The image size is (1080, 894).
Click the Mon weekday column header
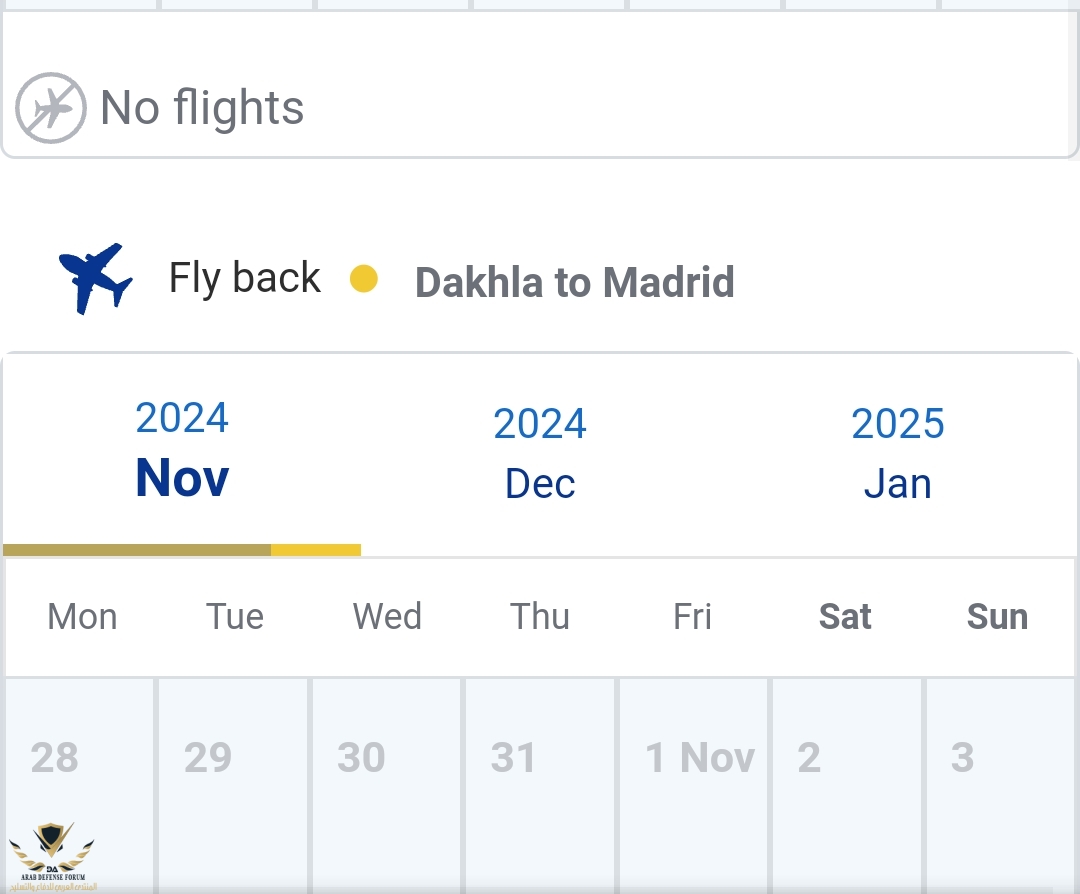pos(82,617)
